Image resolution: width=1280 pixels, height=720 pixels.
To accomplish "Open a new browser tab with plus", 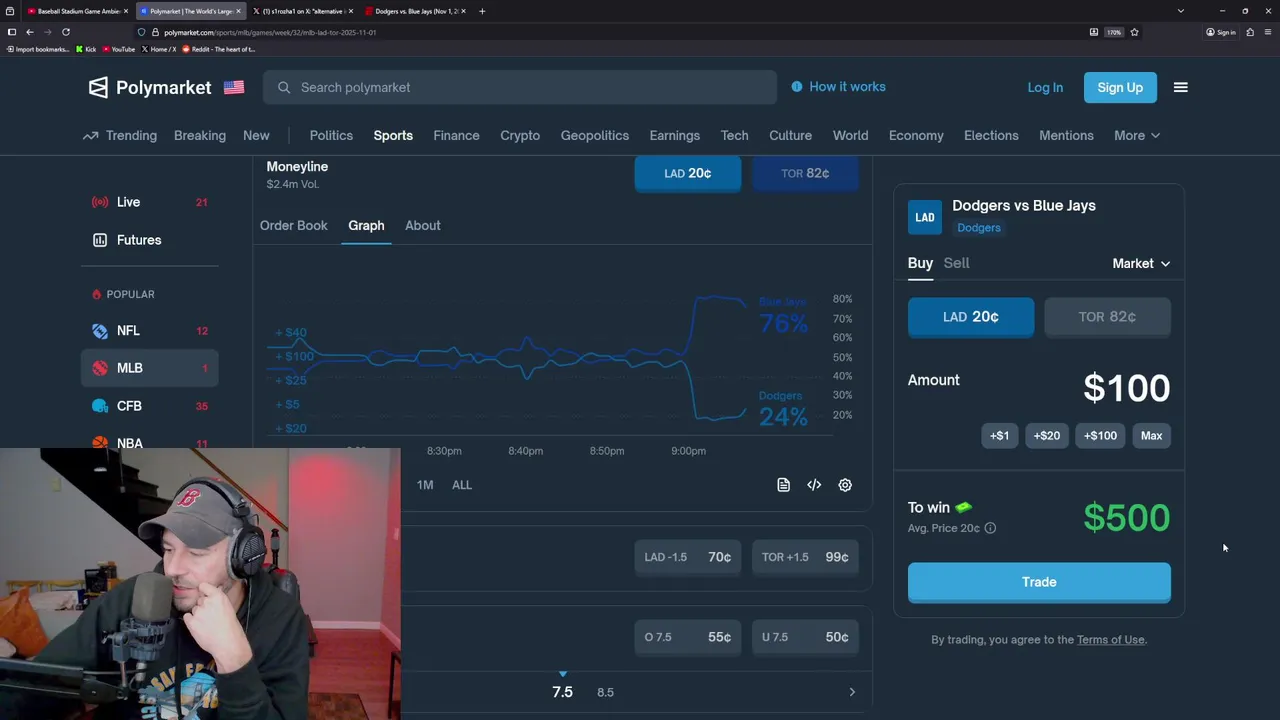I will coord(482,11).
